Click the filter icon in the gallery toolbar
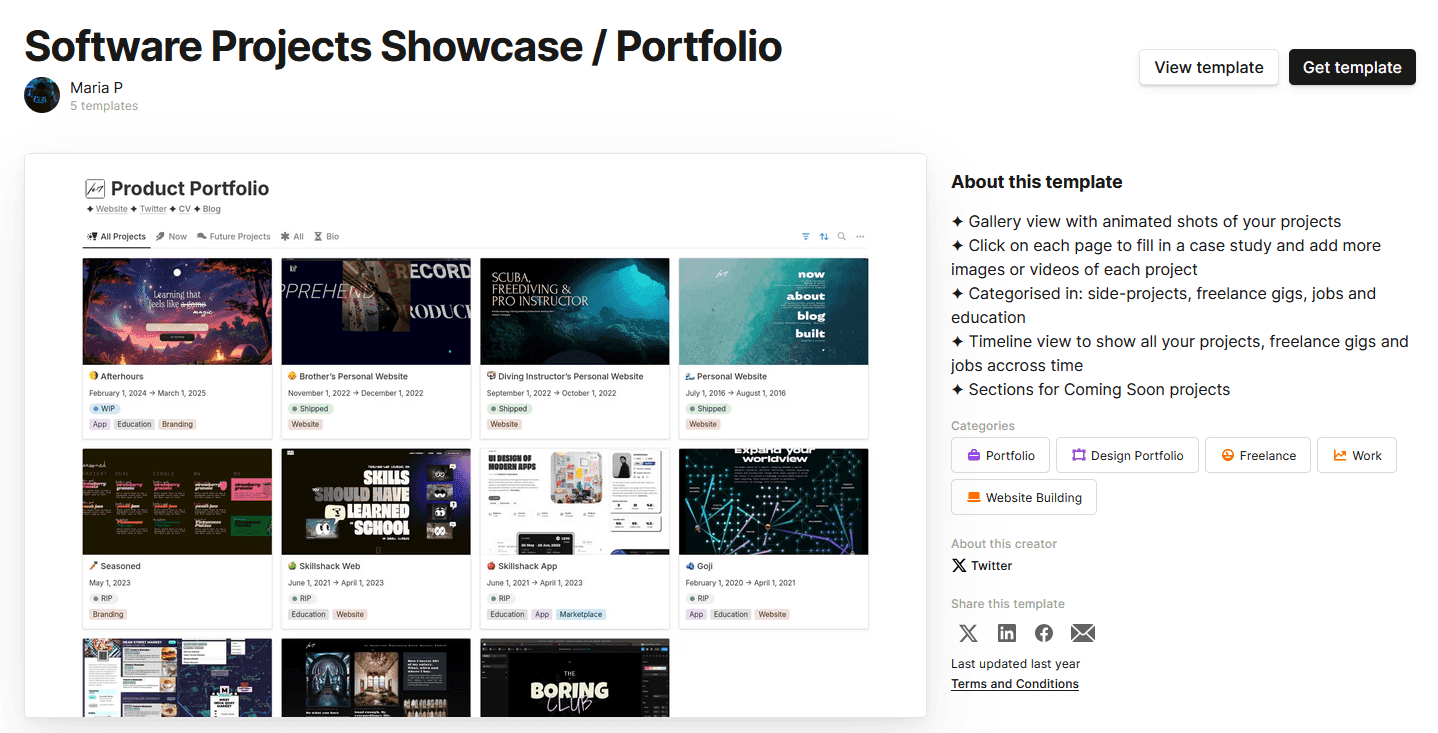The image size is (1438, 733). click(806, 237)
